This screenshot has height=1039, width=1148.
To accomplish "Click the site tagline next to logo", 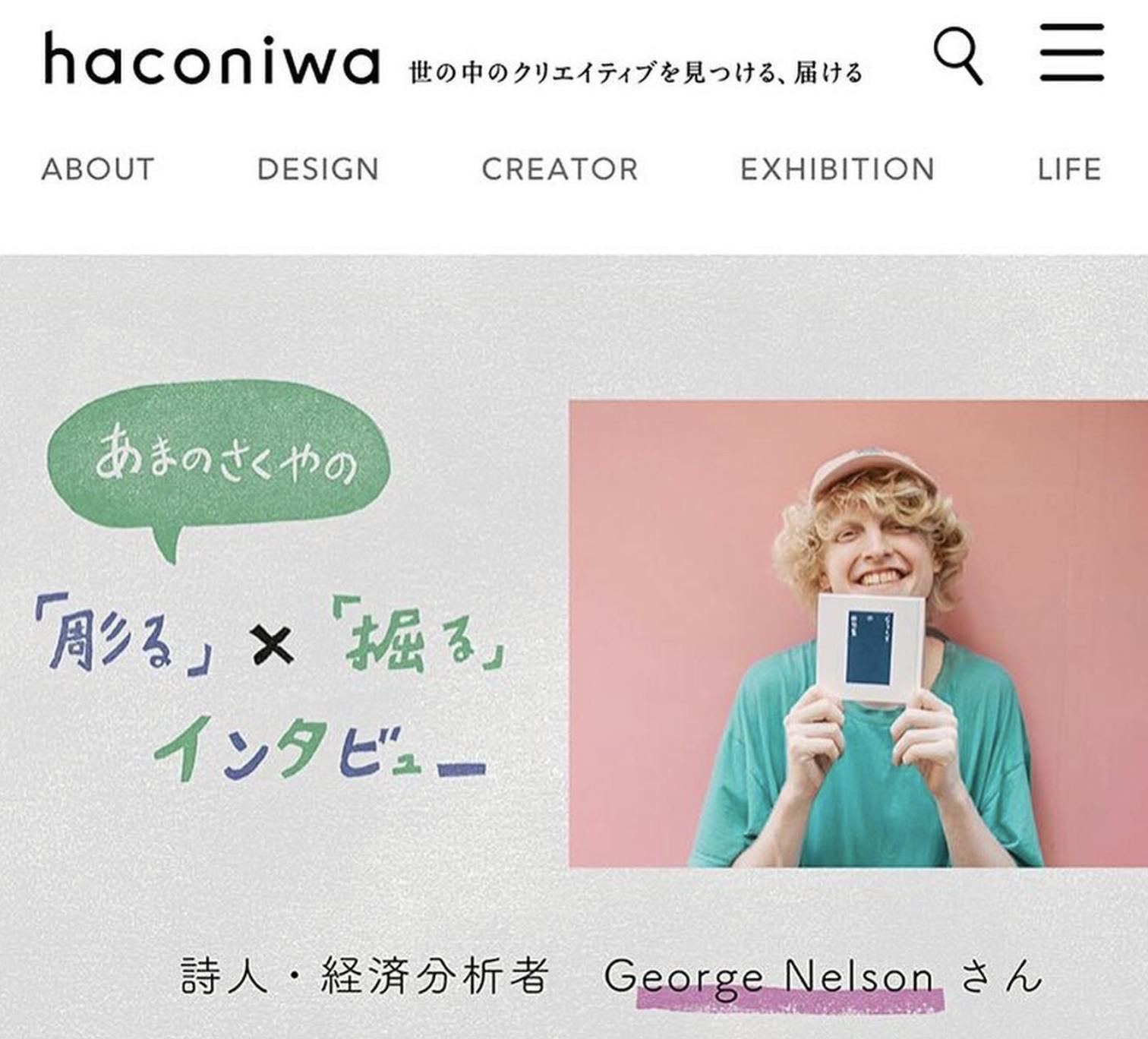I will pos(636,73).
